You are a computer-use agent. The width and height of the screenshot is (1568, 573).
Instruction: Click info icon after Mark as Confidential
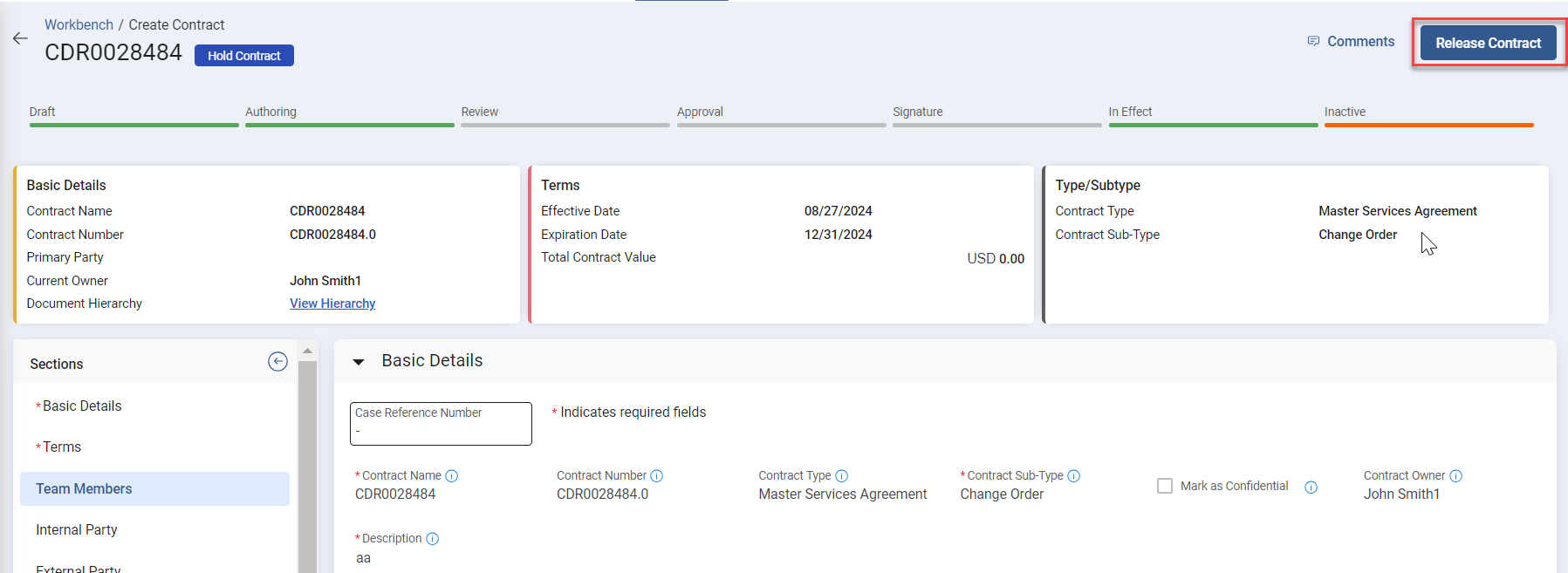(x=1311, y=488)
